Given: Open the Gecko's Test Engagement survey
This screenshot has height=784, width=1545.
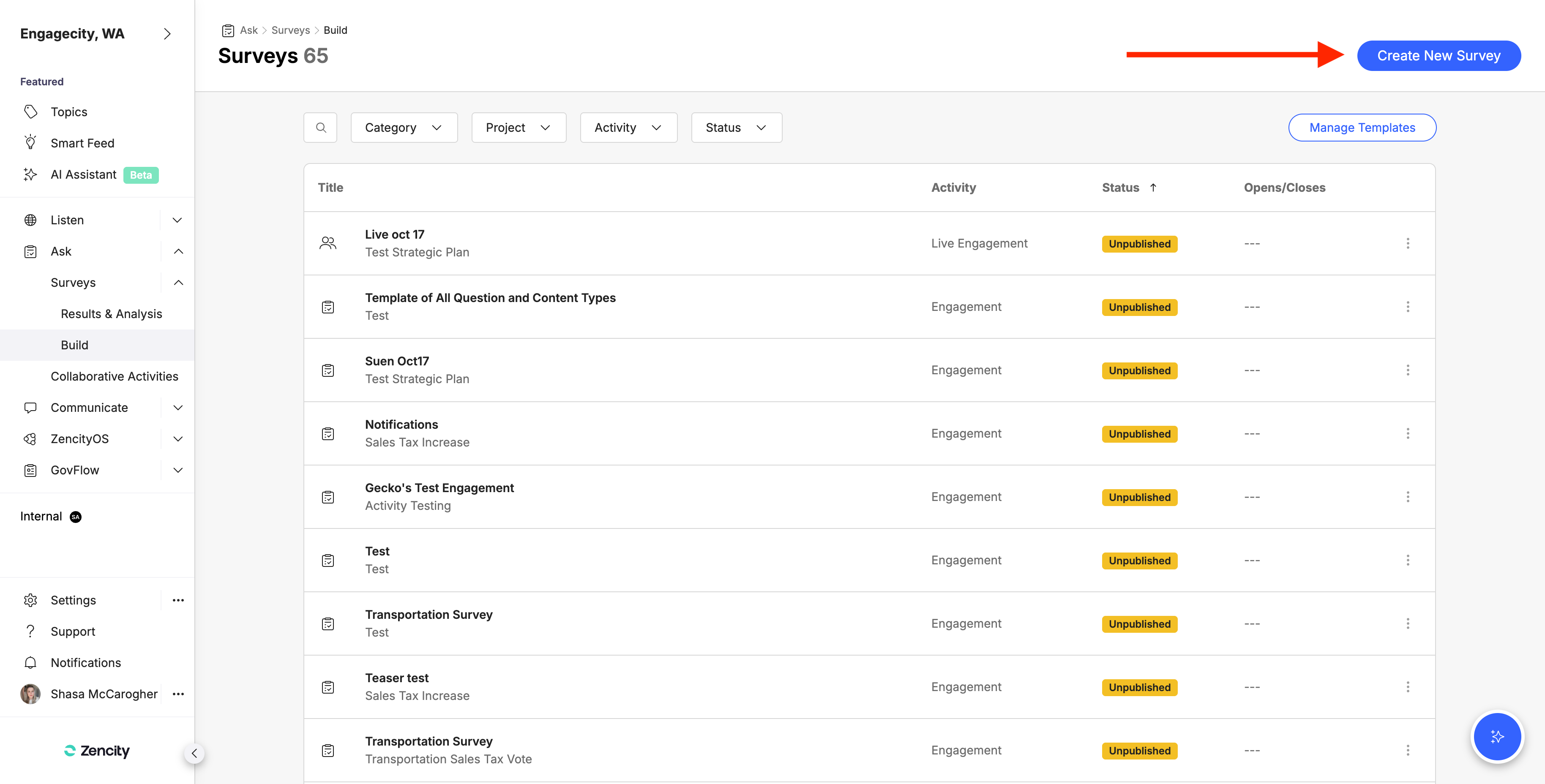Looking at the screenshot, I should pyautogui.click(x=439, y=488).
